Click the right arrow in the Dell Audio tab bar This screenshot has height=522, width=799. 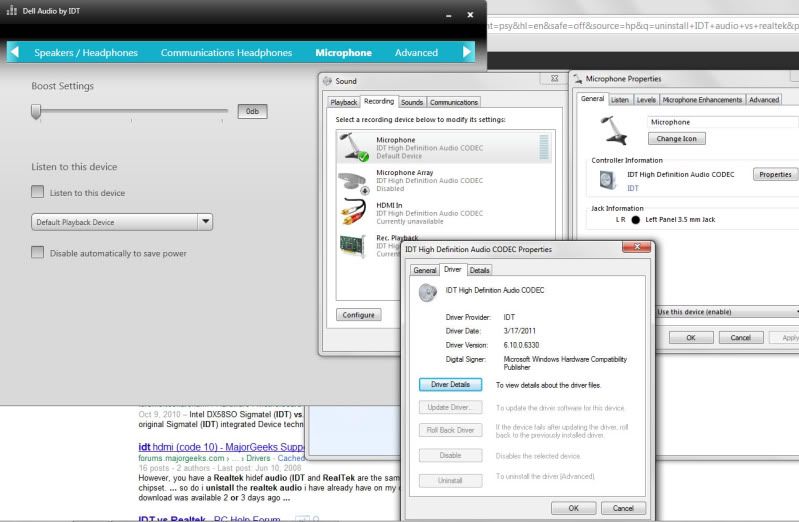point(467,52)
